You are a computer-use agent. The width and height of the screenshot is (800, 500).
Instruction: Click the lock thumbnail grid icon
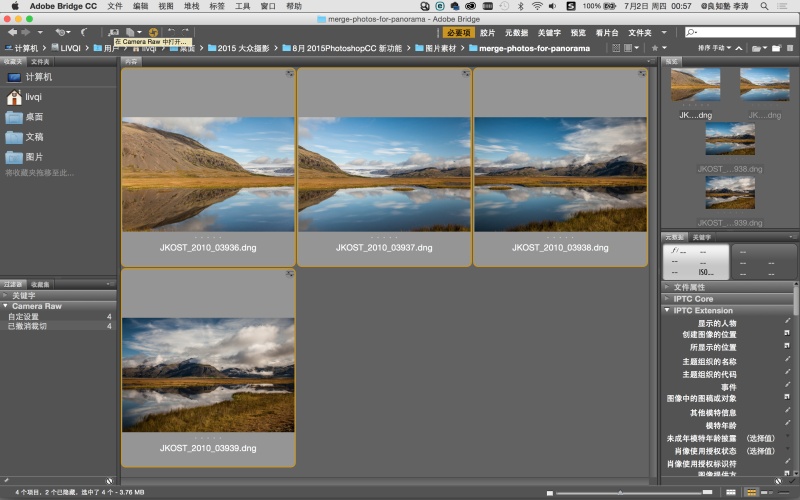point(731,492)
